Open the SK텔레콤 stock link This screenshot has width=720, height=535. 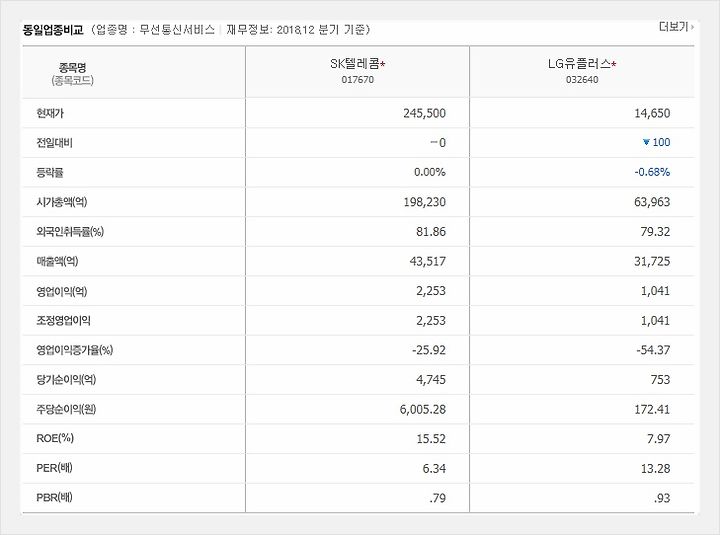357,64
